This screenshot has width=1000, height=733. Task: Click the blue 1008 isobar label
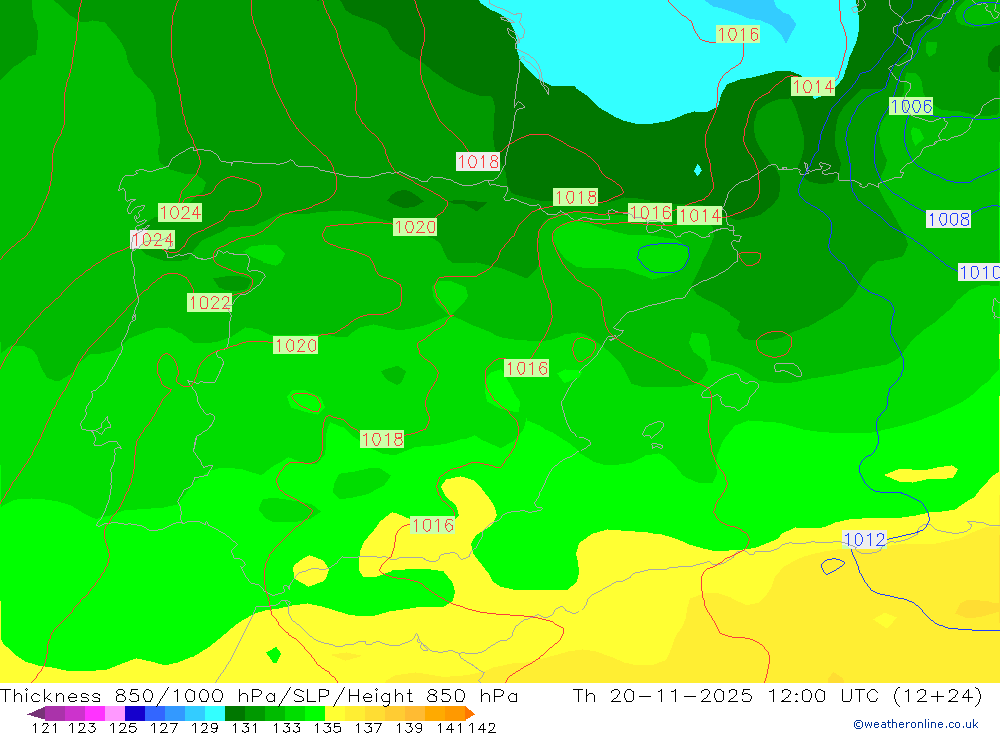[948, 219]
